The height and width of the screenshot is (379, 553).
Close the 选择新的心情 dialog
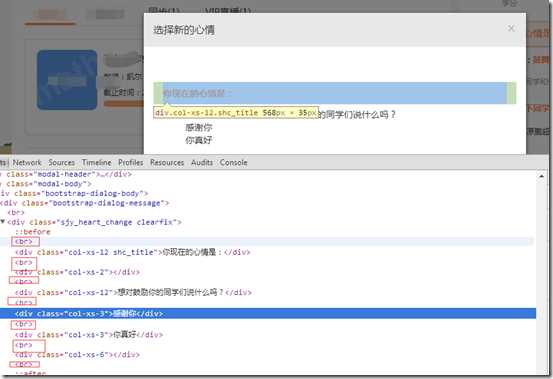point(511,28)
